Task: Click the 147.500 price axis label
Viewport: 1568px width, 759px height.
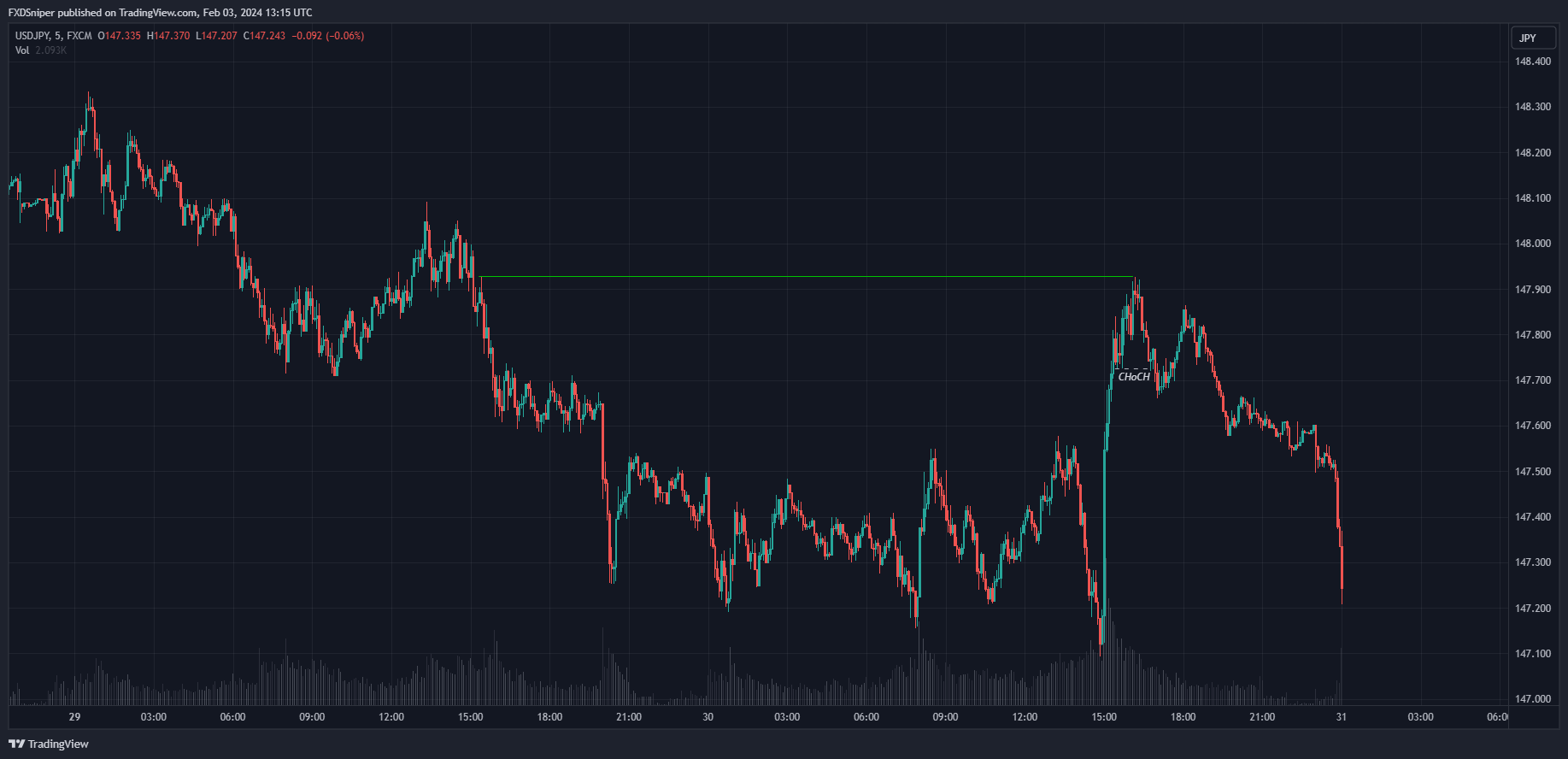Action: pos(1533,472)
